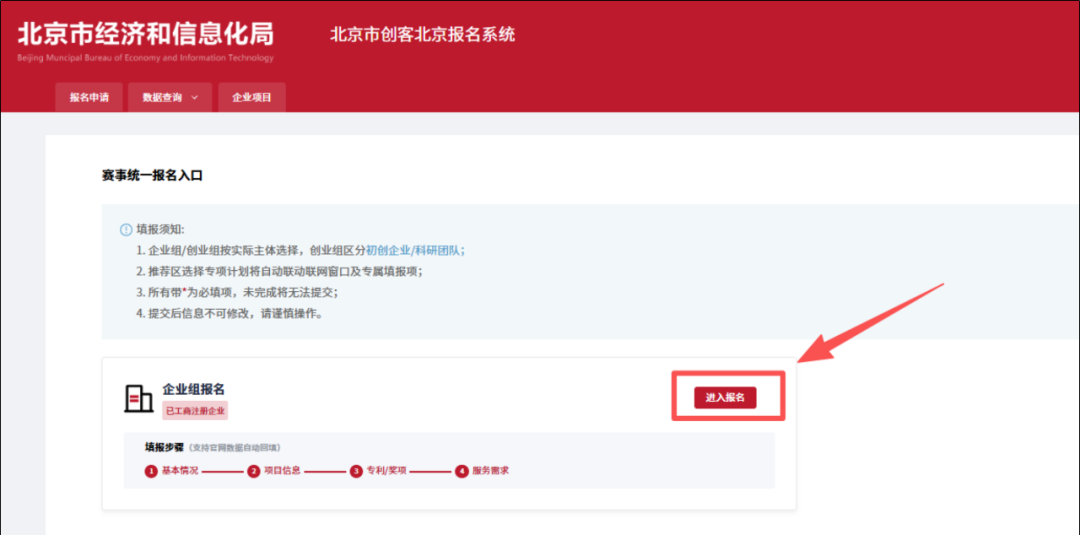The image size is (1080, 535).
Task: Select step 2 项目信息
Action: point(273,472)
